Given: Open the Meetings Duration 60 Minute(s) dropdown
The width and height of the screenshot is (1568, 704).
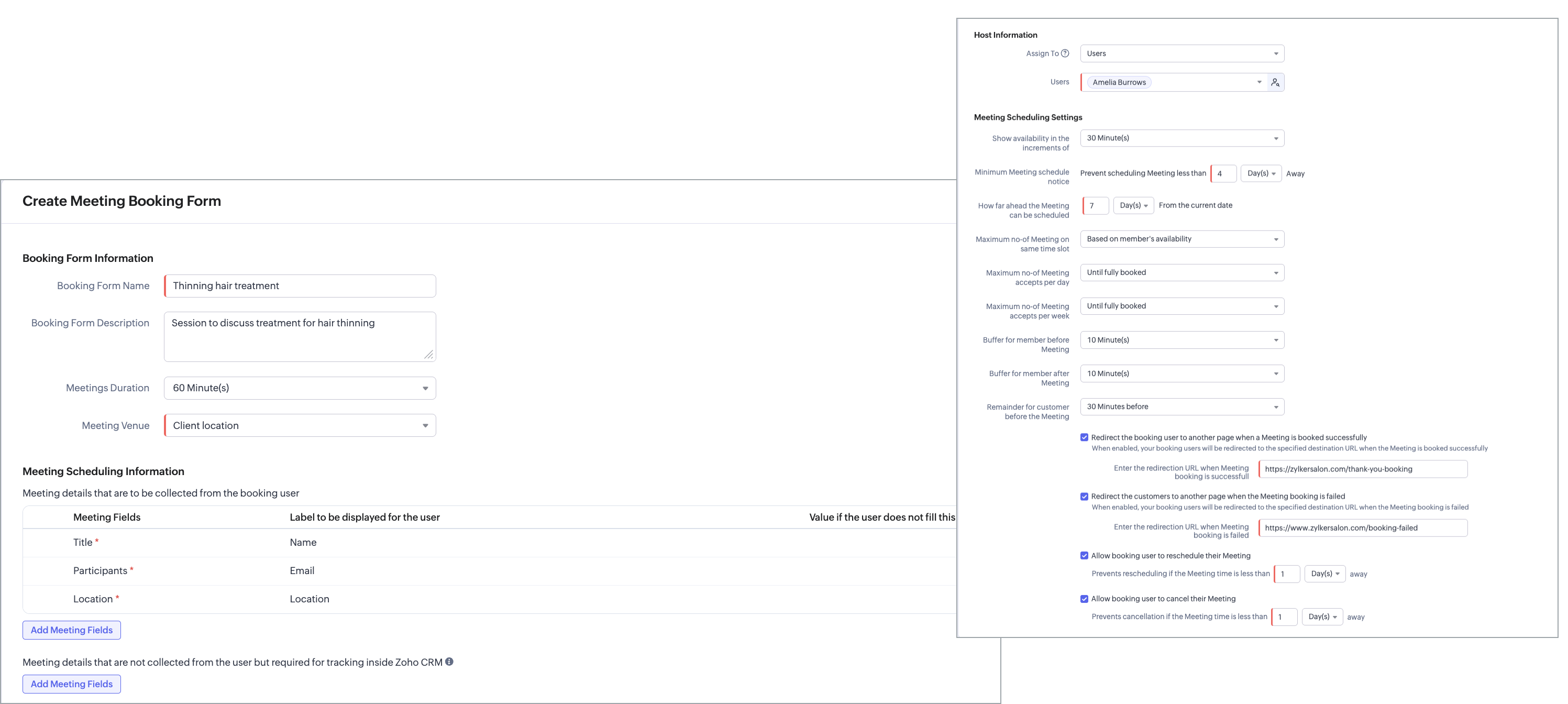Looking at the screenshot, I should (300, 388).
